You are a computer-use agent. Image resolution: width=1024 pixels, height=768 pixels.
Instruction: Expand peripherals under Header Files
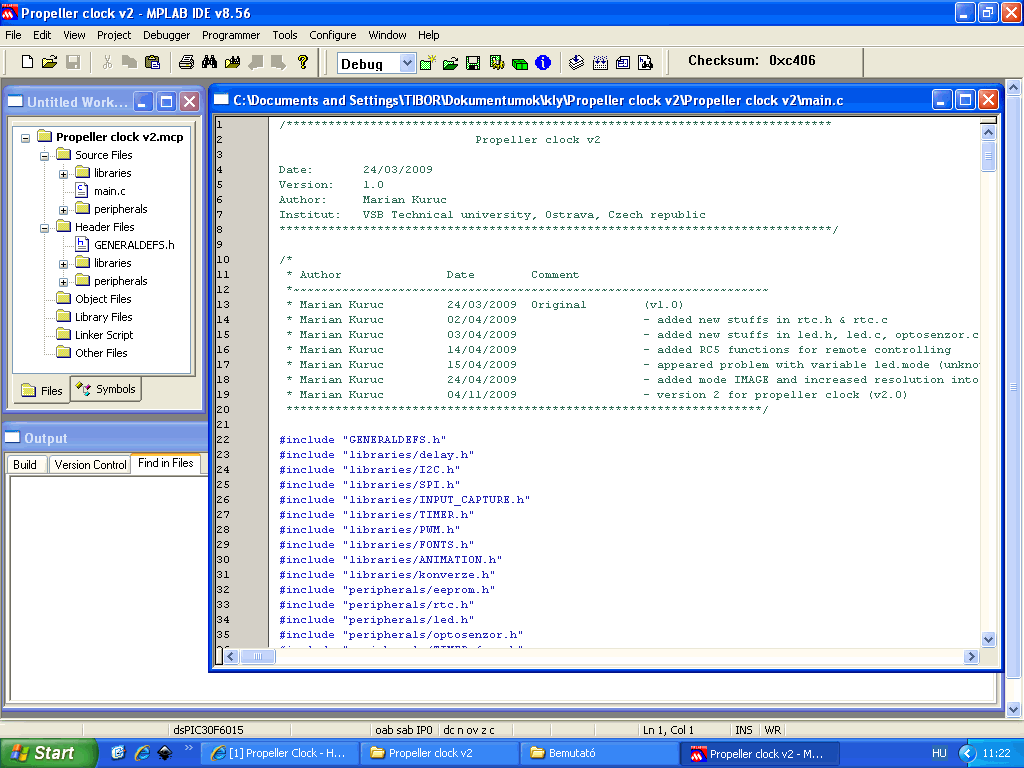pyautogui.click(x=63, y=282)
